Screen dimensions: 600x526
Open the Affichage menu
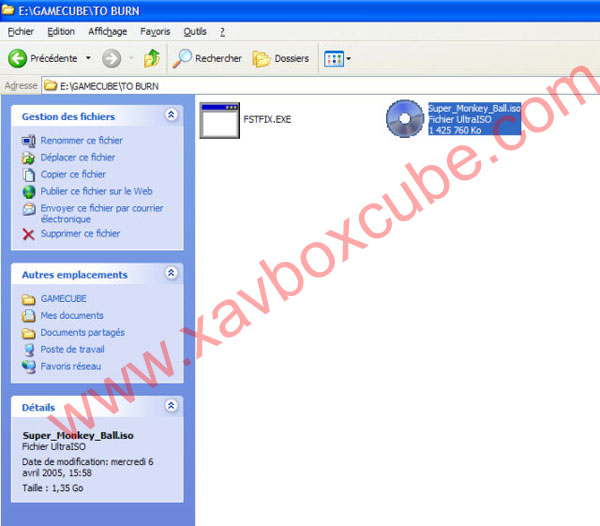coord(108,32)
